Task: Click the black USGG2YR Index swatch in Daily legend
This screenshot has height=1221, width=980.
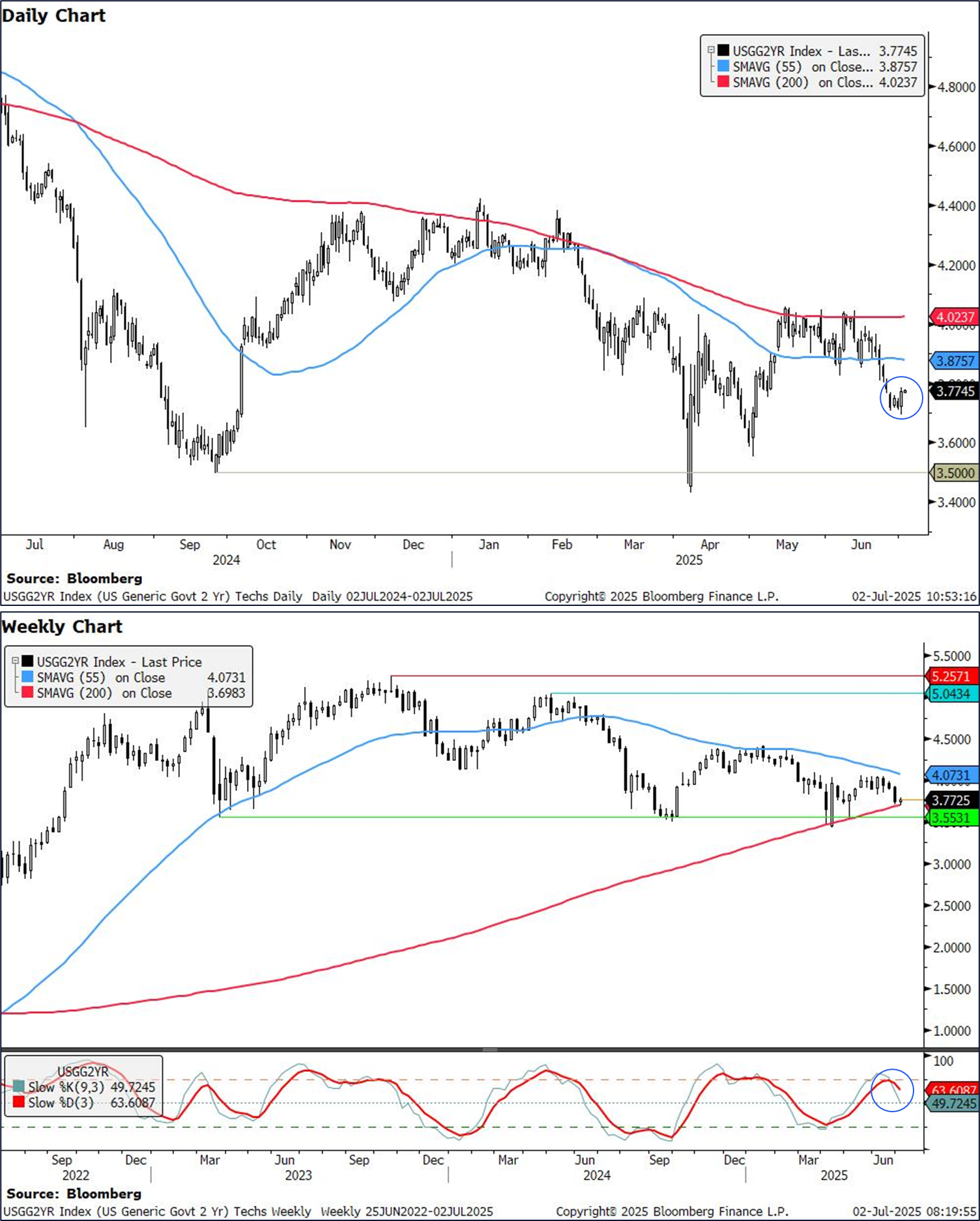Action: [723, 51]
